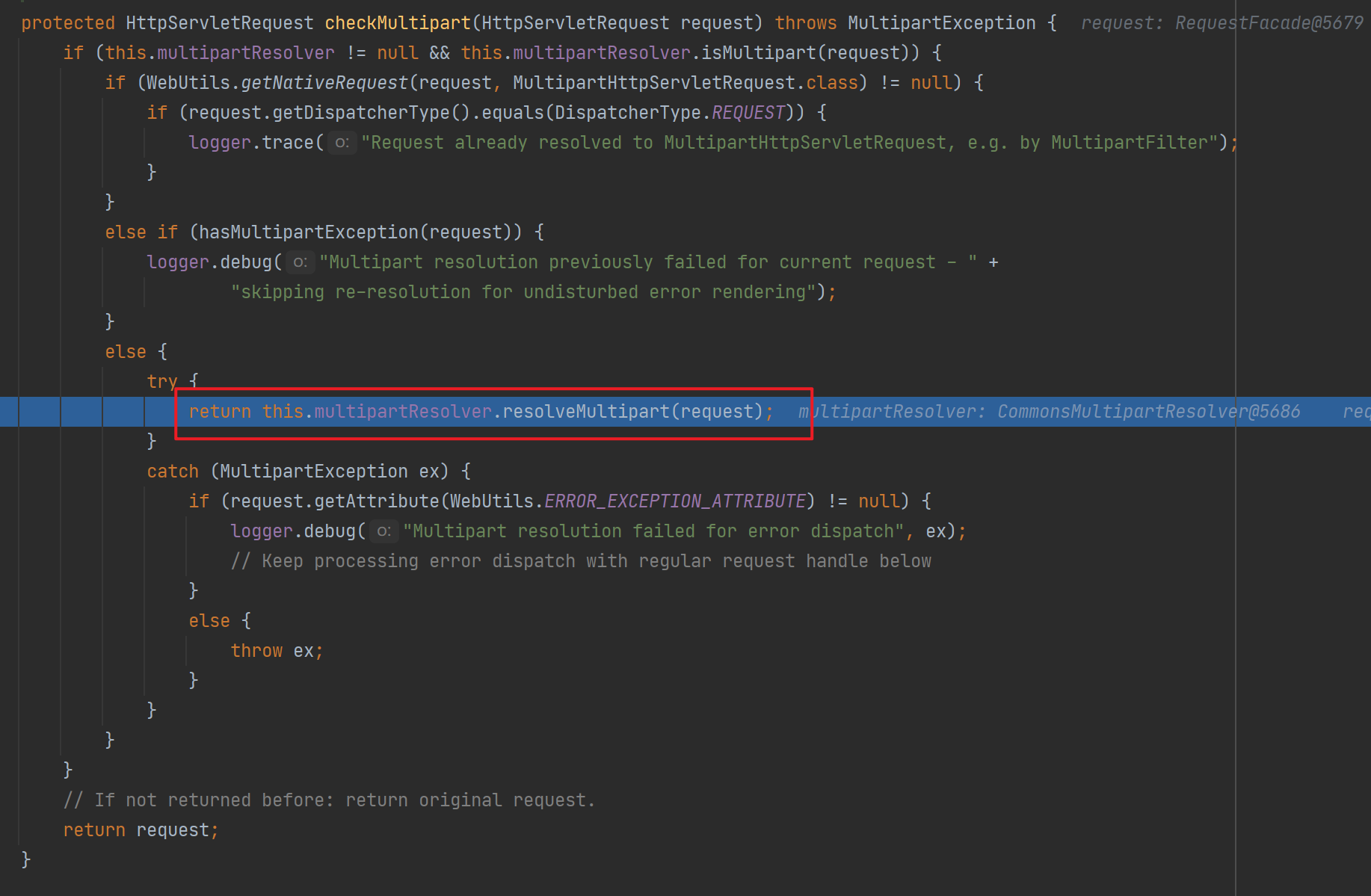Click MultipartException in the throws clause
The height and width of the screenshot is (896, 1371).
pyautogui.click(x=941, y=23)
